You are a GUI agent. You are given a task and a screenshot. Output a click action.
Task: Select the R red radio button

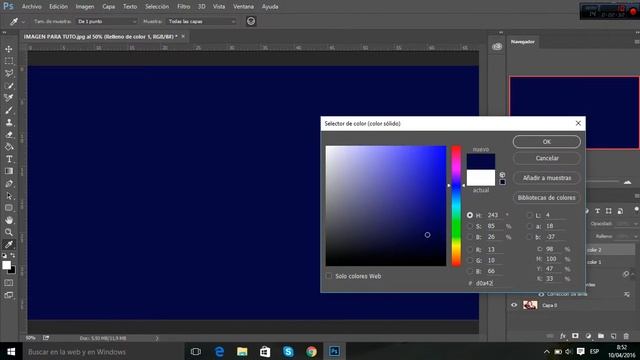pos(470,249)
